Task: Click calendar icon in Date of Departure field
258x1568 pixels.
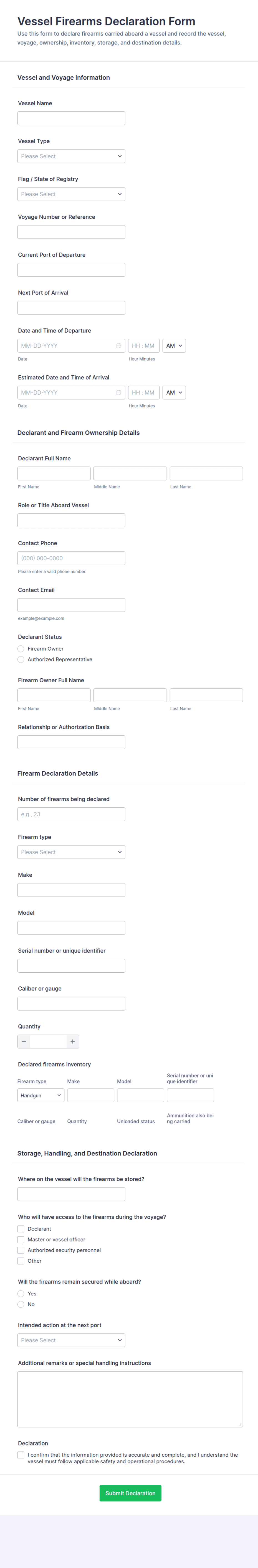Action: click(x=119, y=346)
